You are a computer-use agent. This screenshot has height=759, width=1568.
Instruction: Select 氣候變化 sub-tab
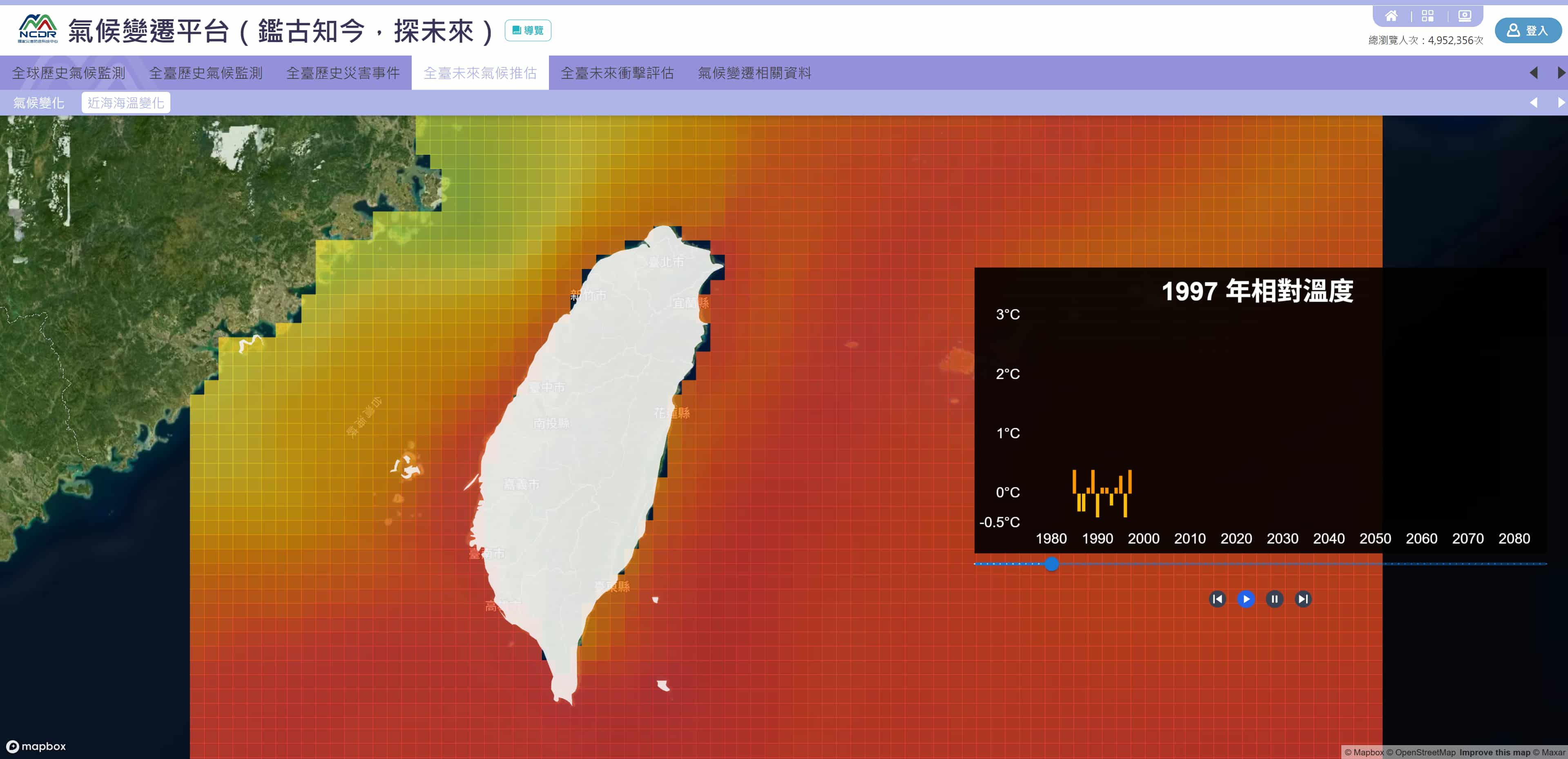tap(38, 103)
